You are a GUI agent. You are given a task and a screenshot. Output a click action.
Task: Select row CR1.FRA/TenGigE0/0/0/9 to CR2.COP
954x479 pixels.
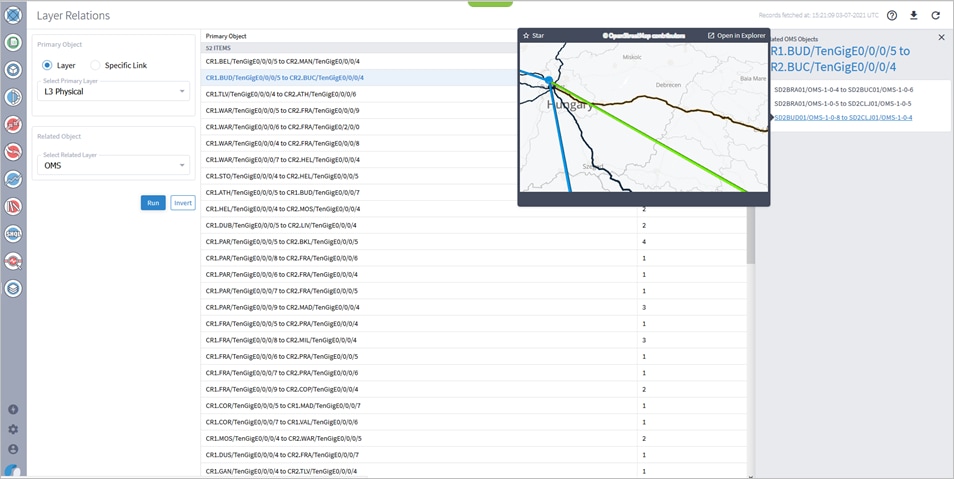(x=473, y=390)
